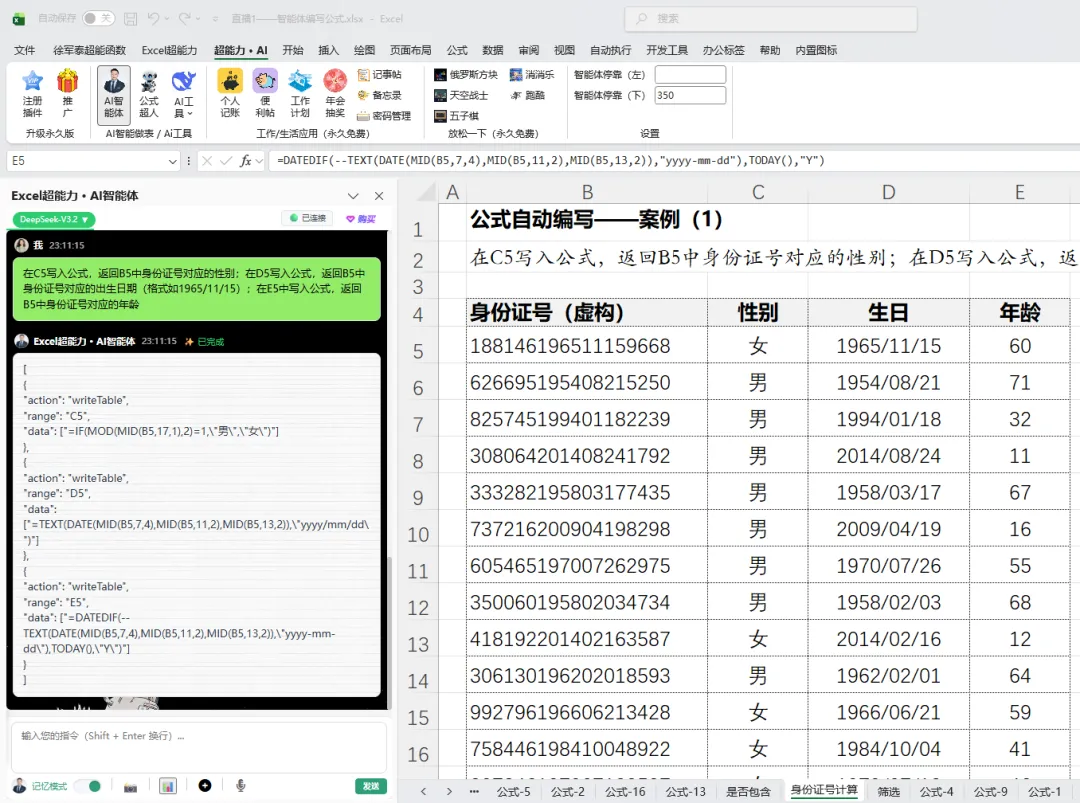Viewport: 1080px width, 803px height.
Task: Click the bar chart icon in chat
Action: [168, 786]
